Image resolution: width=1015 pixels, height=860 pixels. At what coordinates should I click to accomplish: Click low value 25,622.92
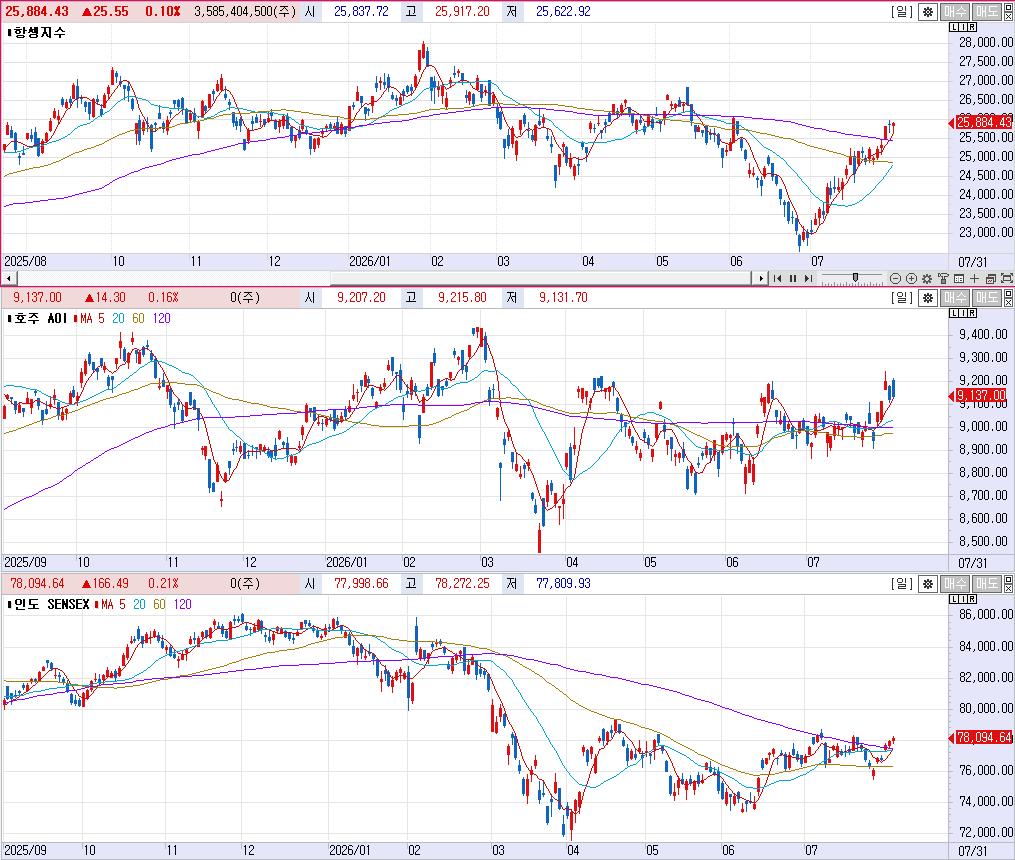tap(563, 12)
